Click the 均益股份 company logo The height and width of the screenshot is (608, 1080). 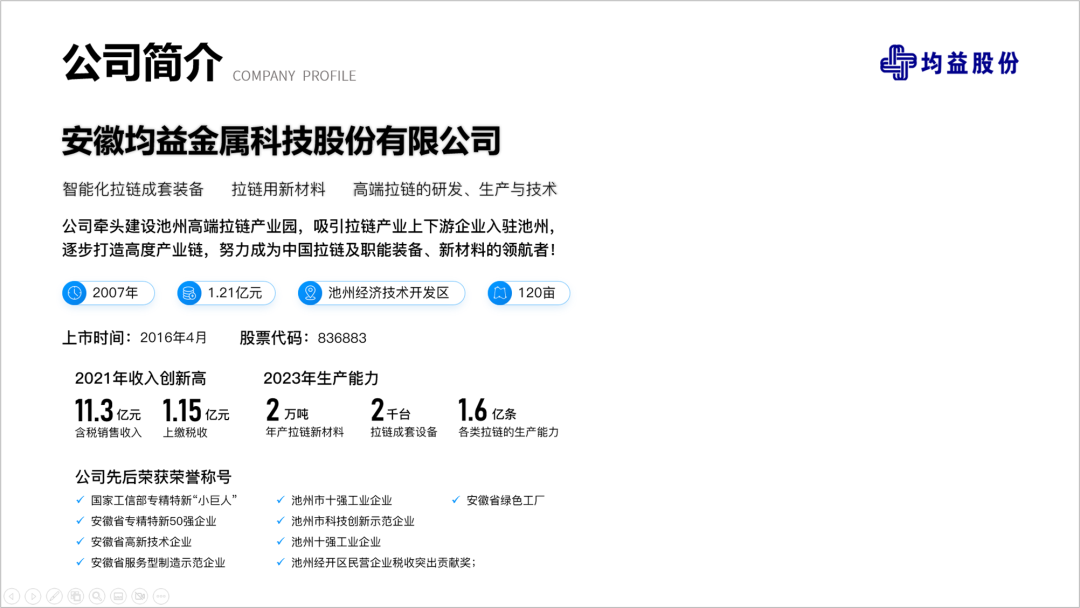tap(949, 63)
